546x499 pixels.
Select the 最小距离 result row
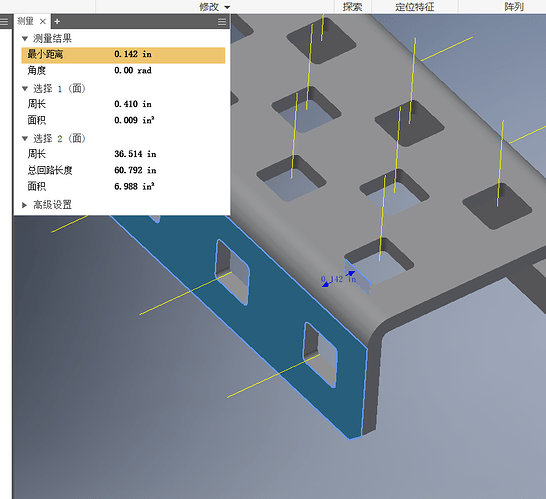click(x=123, y=55)
